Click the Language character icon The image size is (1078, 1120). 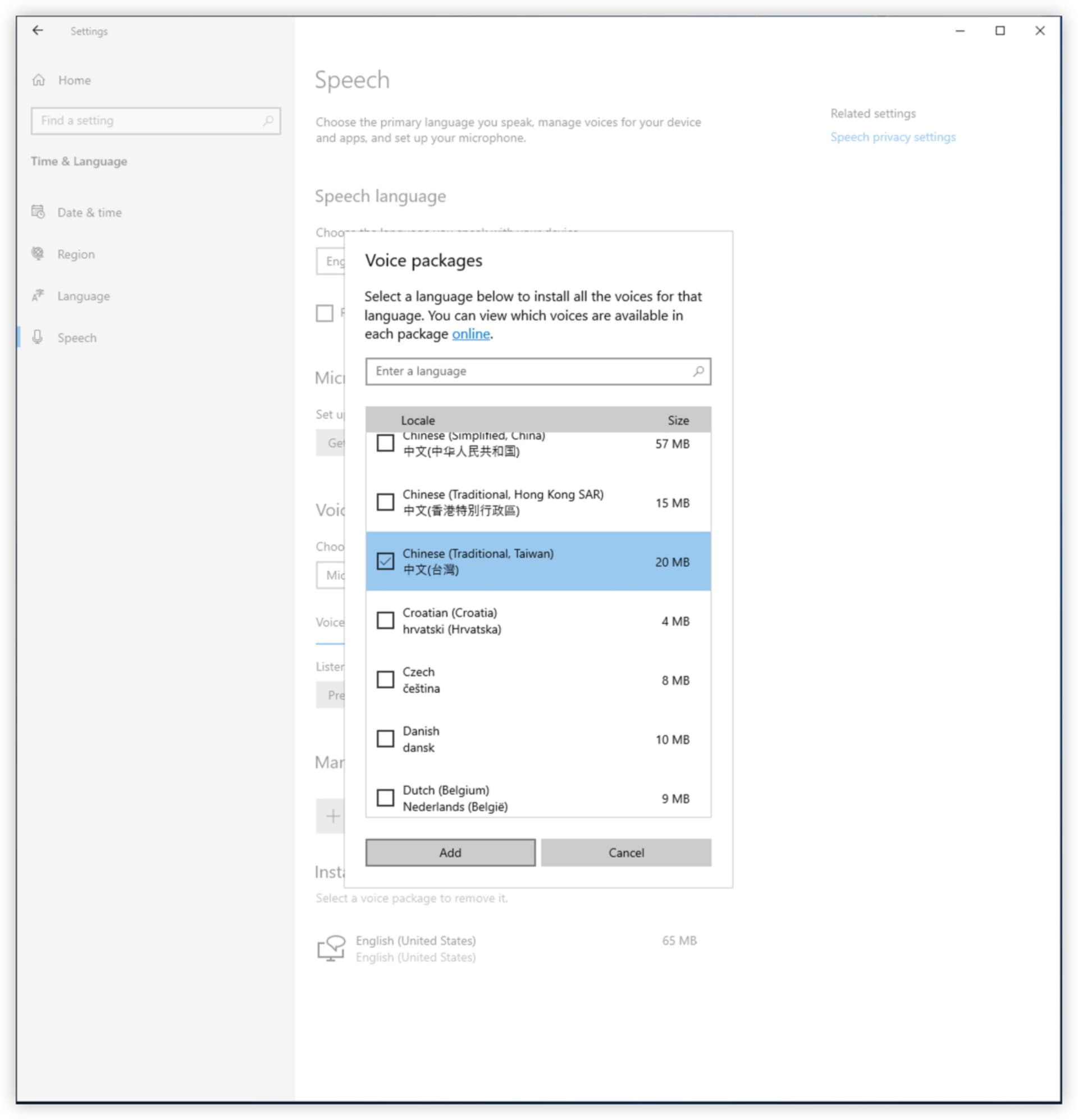38,296
